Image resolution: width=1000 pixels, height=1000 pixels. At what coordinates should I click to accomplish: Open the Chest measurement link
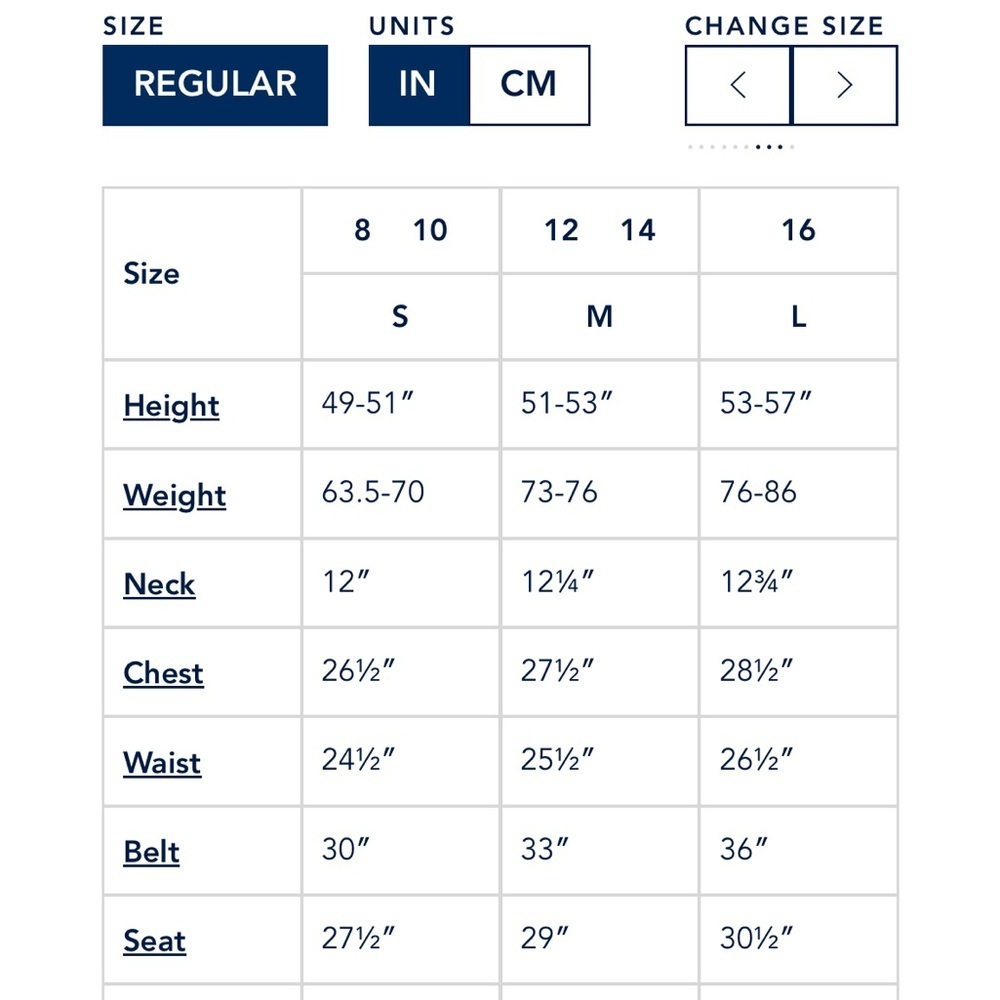tap(163, 673)
